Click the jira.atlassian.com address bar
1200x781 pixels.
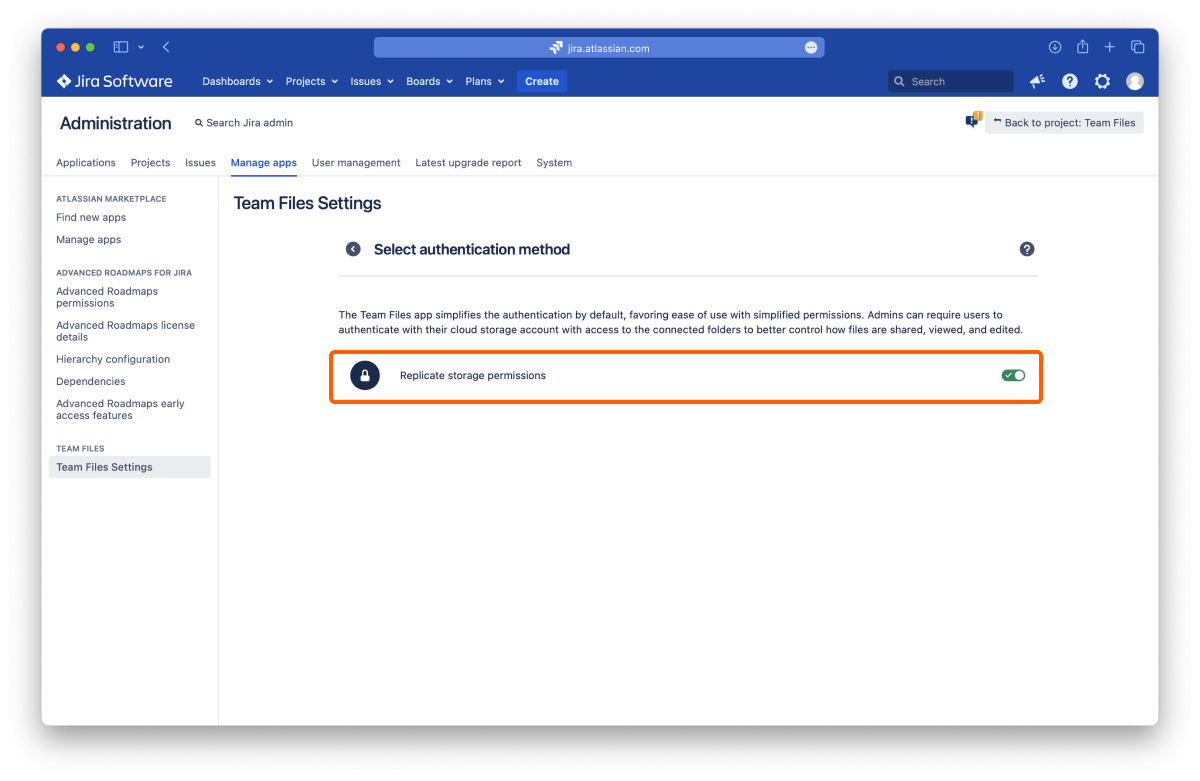[x=599, y=47]
